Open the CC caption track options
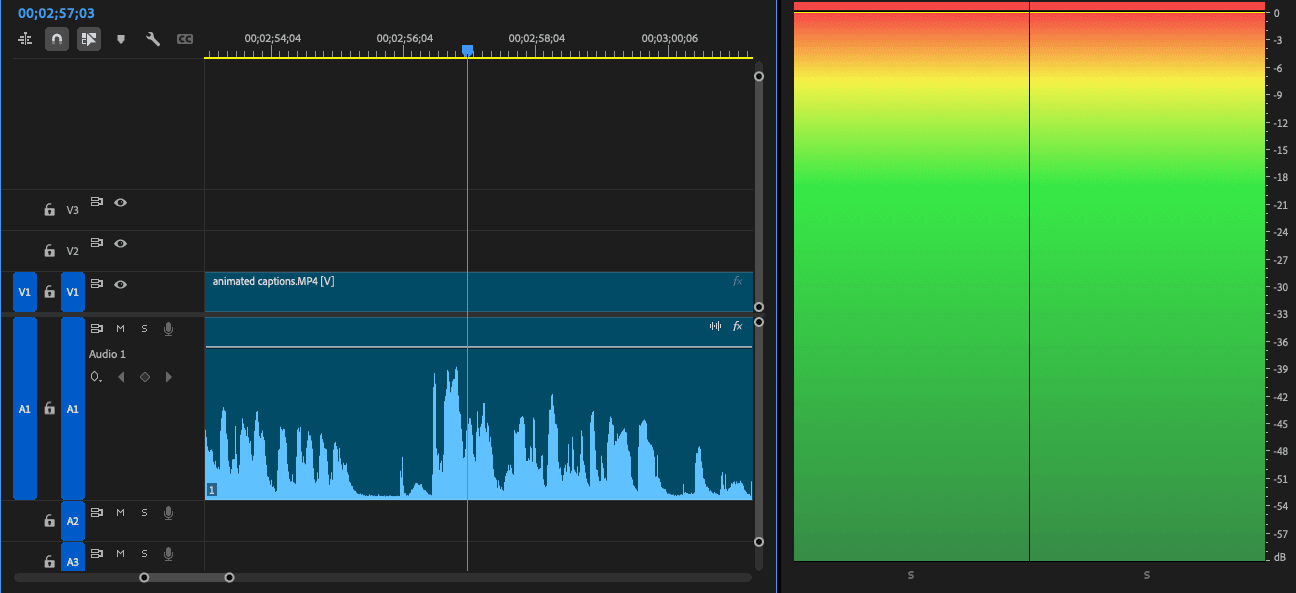Viewport: 1296px width, 593px height. pos(185,39)
